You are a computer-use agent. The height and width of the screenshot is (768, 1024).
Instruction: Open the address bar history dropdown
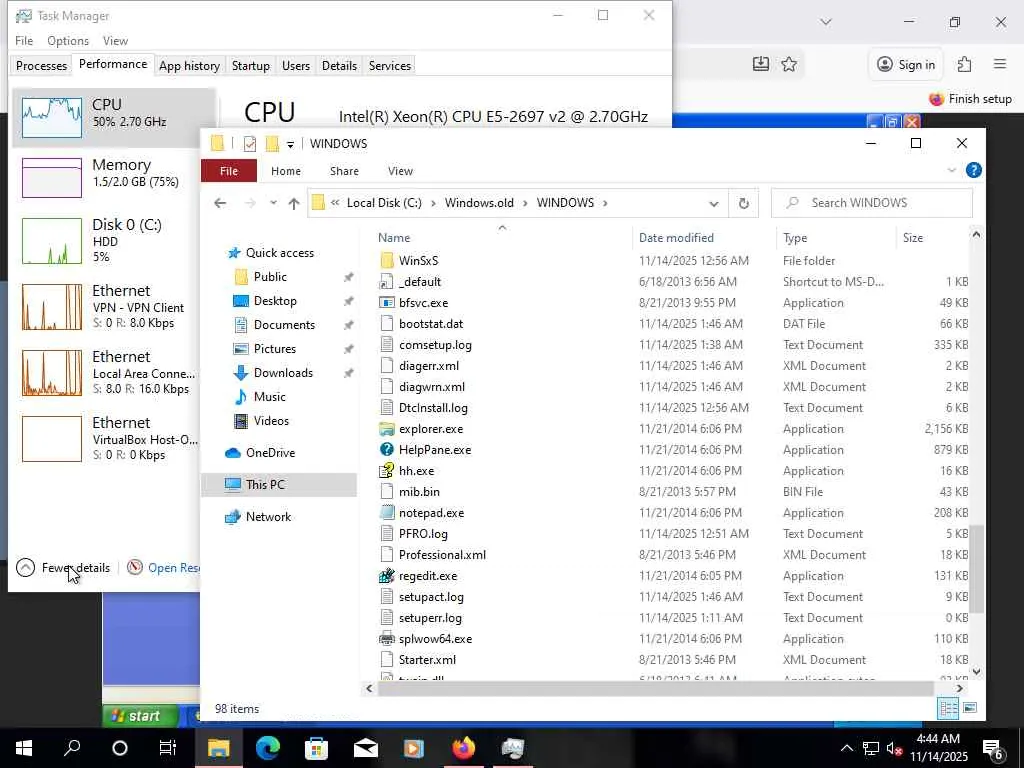click(x=713, y=204)
